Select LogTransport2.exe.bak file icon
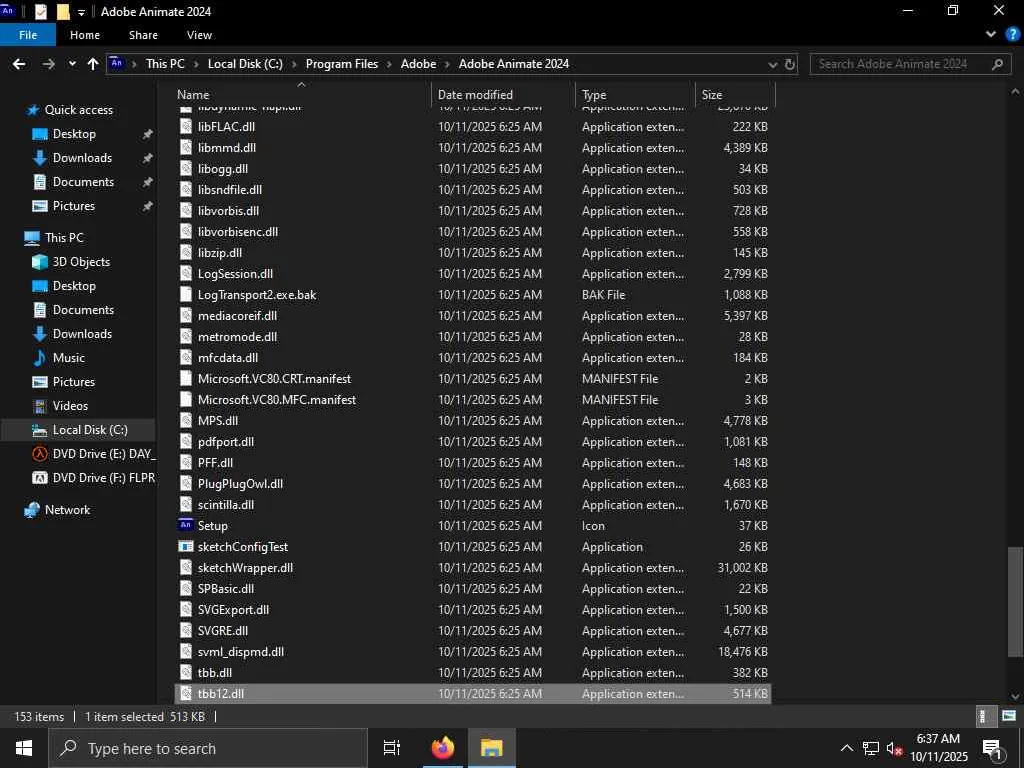 pos(186,295)
